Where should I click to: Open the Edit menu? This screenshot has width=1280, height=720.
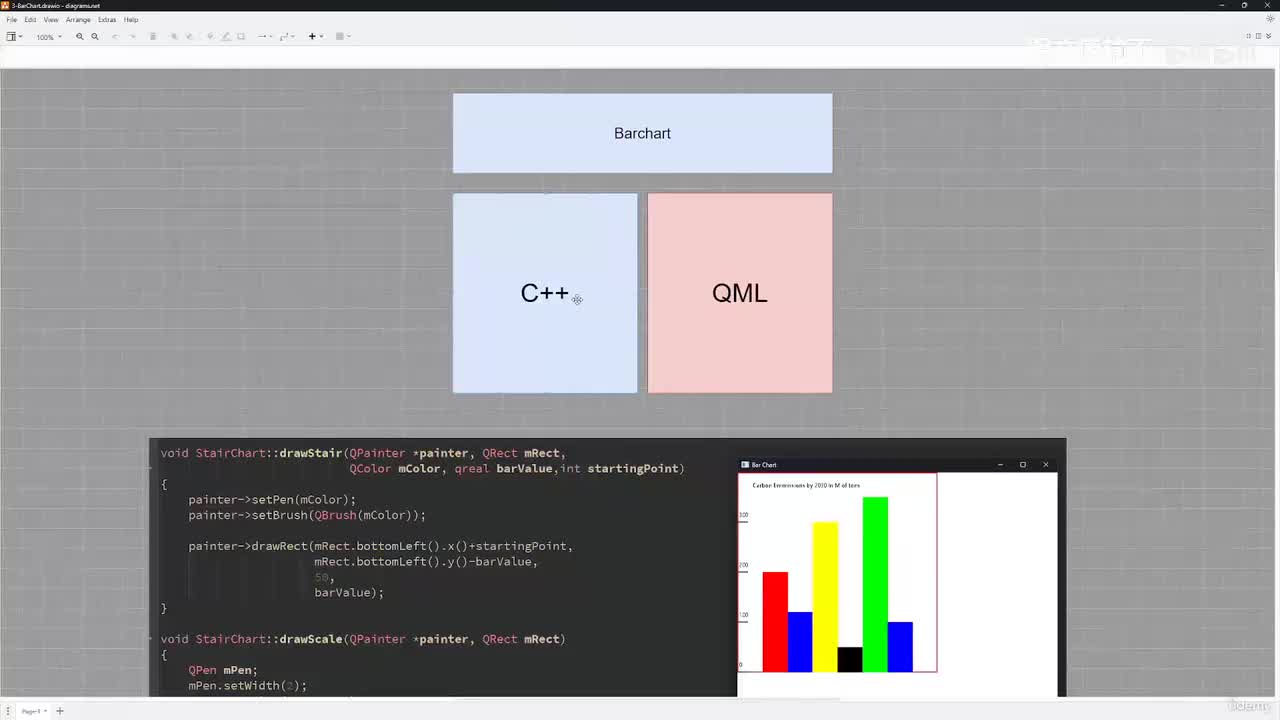pos(30,20)
